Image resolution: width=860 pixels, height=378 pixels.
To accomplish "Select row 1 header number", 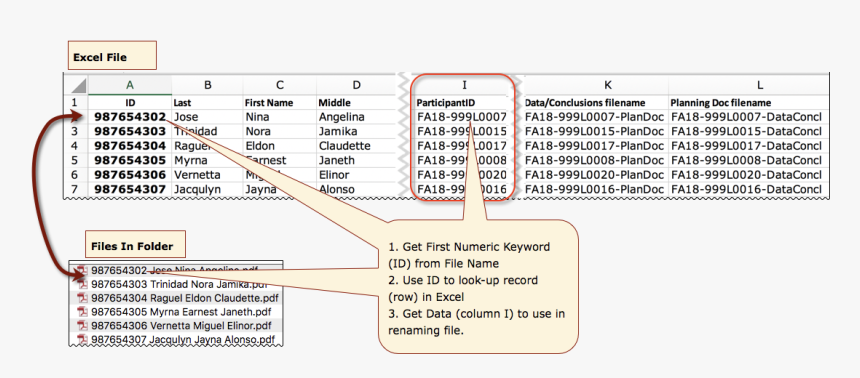I will [x=75, y=103].
